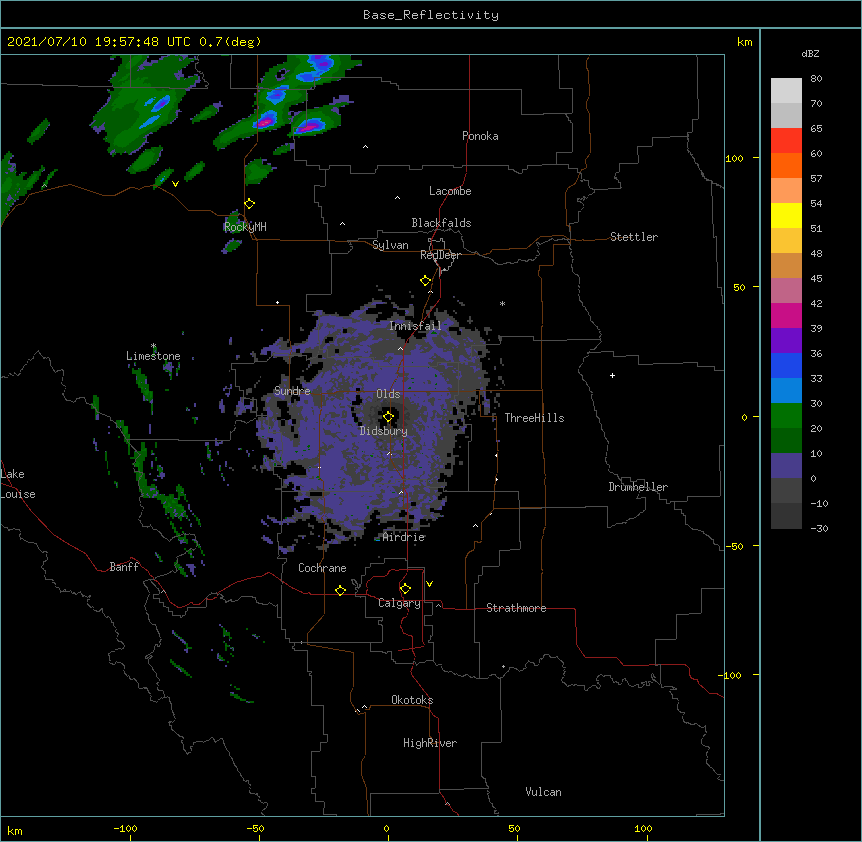Click the RockyMH label
This screenshot has width=862, height=842.
(x=245, y=227)
